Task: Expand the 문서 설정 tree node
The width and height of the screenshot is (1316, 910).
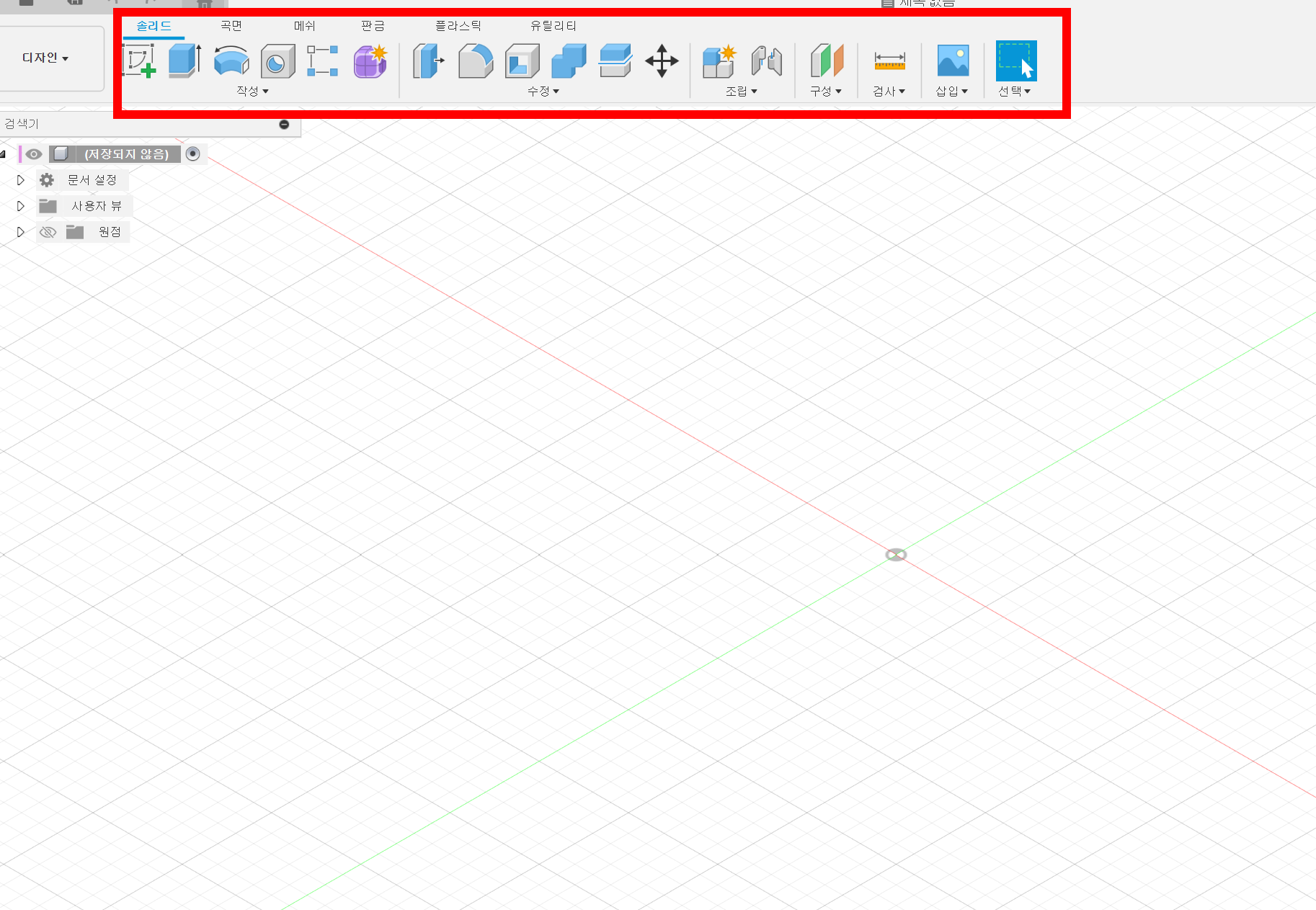Action: pyautogui.click(x=20, y=180)
